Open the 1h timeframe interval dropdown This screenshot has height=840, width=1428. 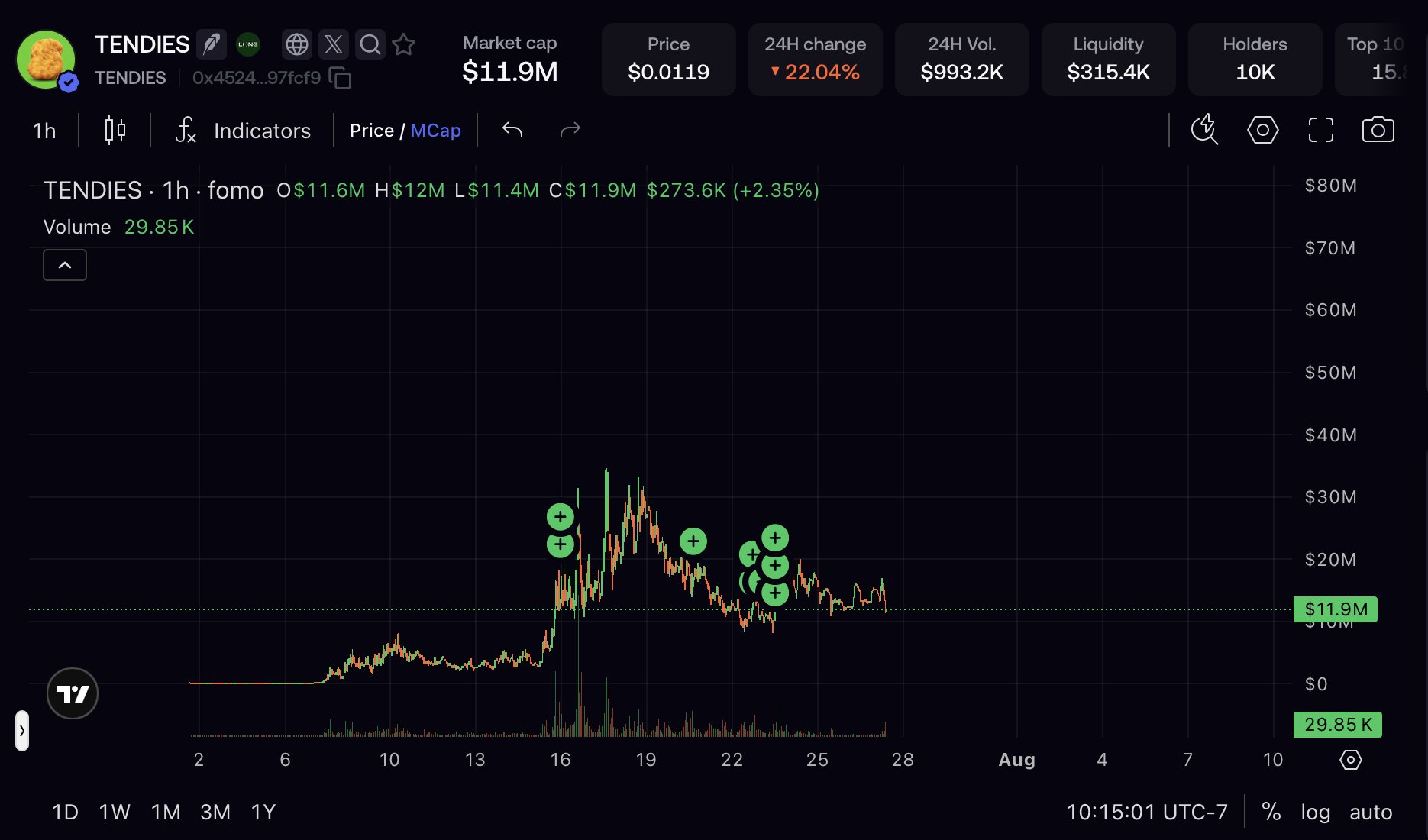point(44,131)
